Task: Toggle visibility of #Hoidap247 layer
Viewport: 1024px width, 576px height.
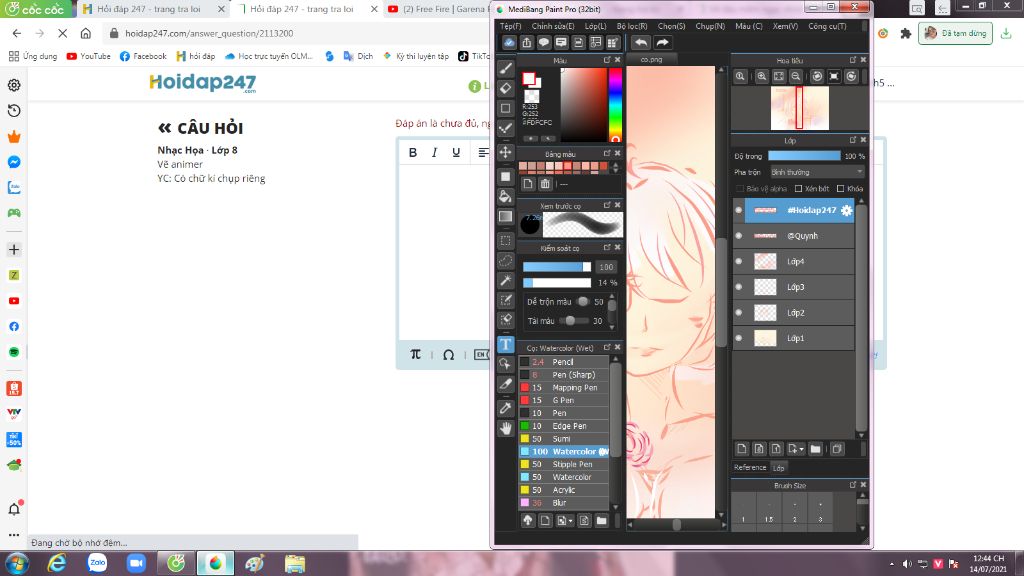Action: [x=739, y=210]
